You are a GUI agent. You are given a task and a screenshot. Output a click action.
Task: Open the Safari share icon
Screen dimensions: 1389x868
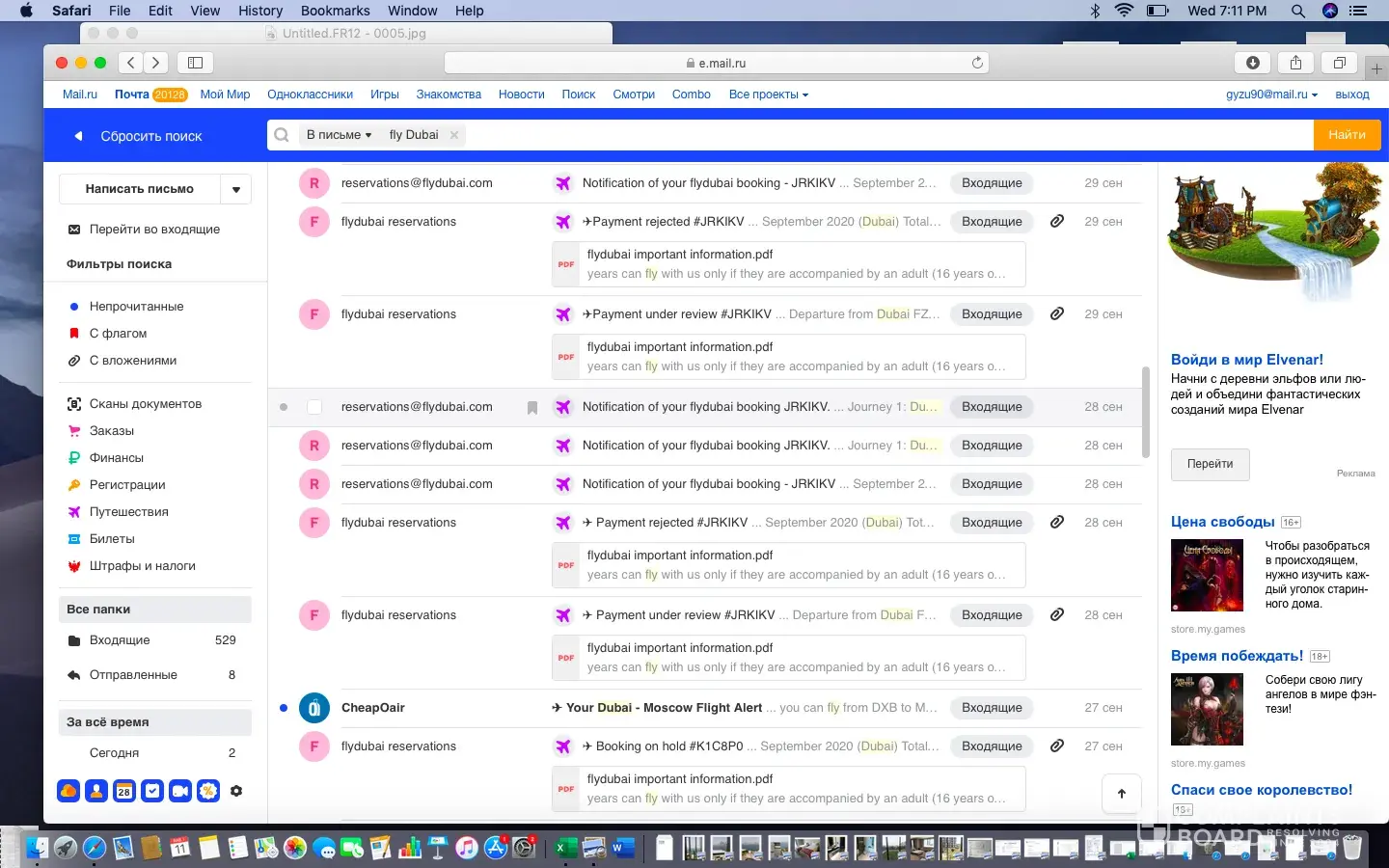[x=1295, y=63]
